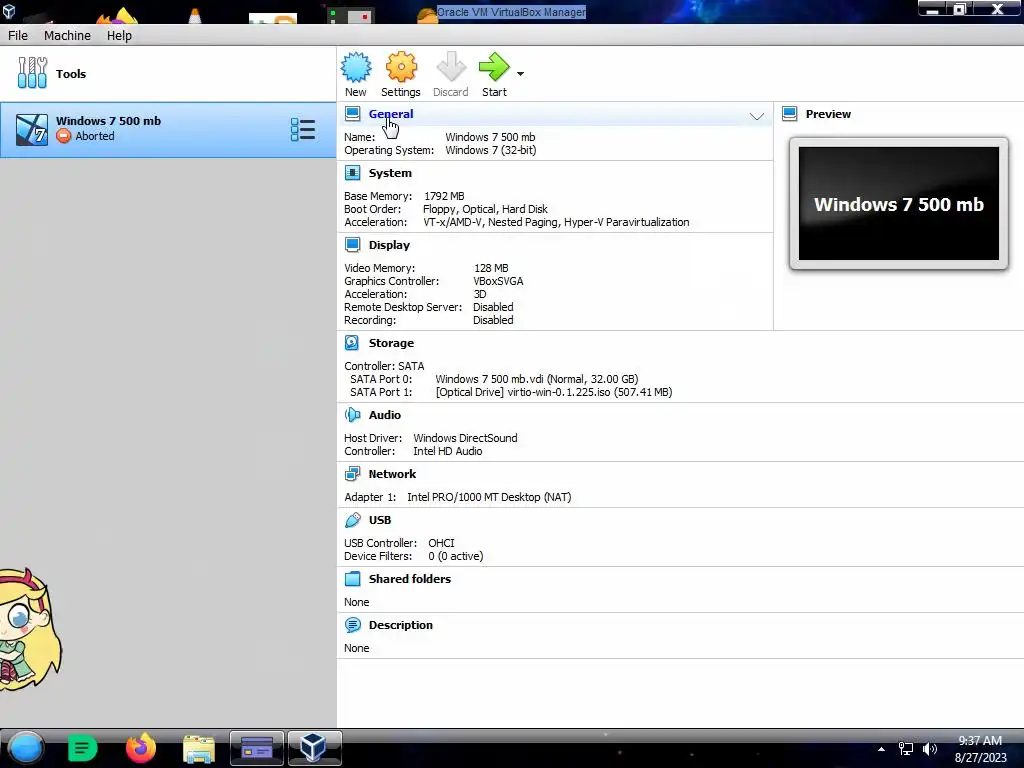Click the Audio section speaker icon
Image resolution: width=1024 pixels, height=768 pixels.
353,415
